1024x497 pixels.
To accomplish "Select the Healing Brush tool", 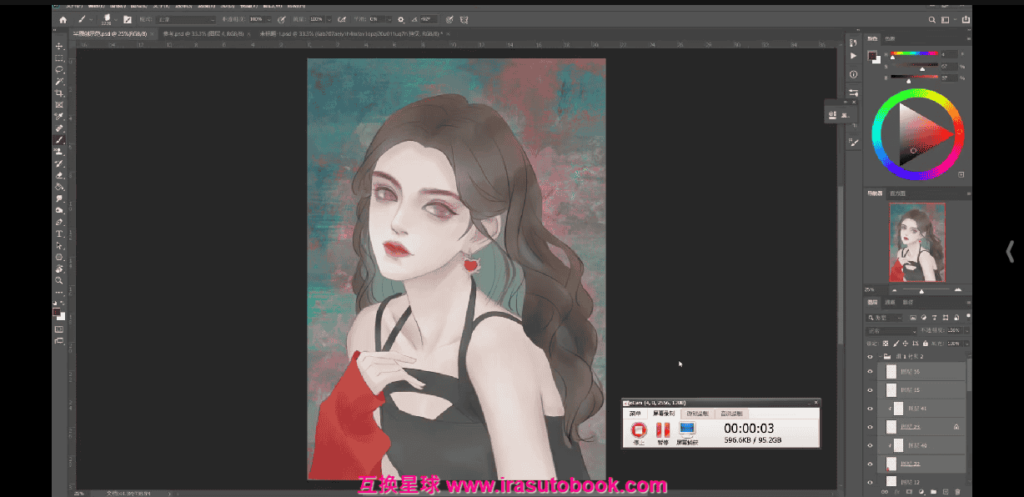I will [59, 129].
